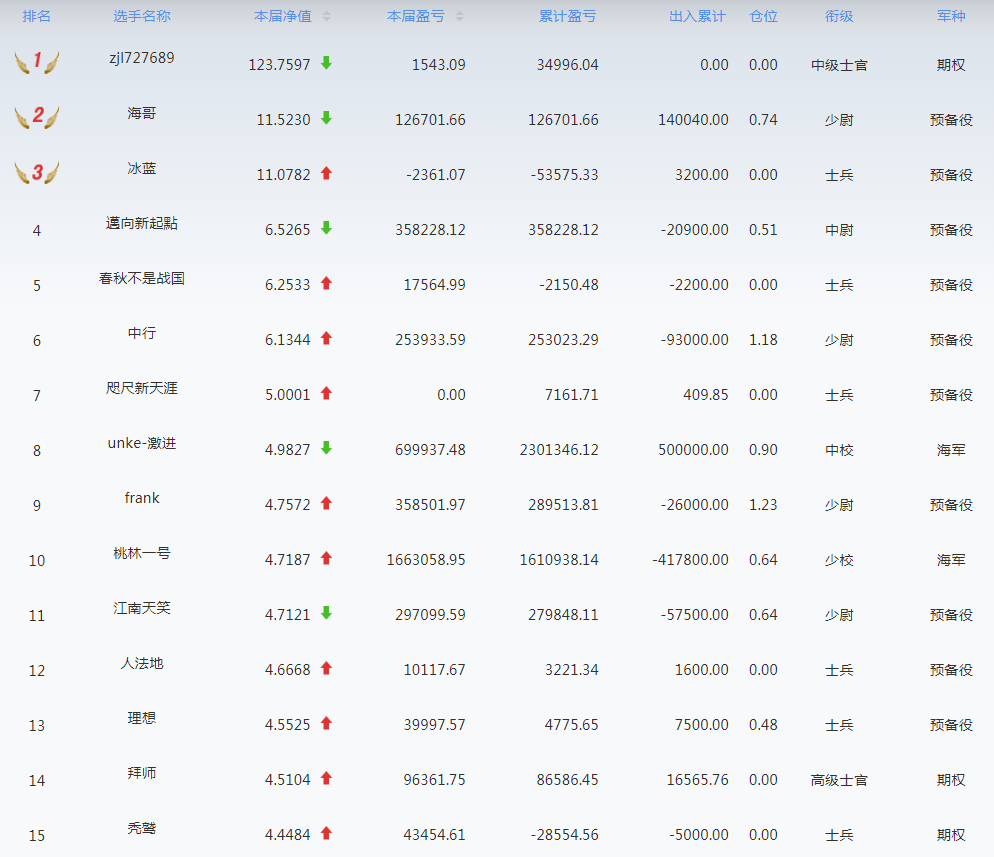Click red up arrow beside 4.5104

(326, 778)
